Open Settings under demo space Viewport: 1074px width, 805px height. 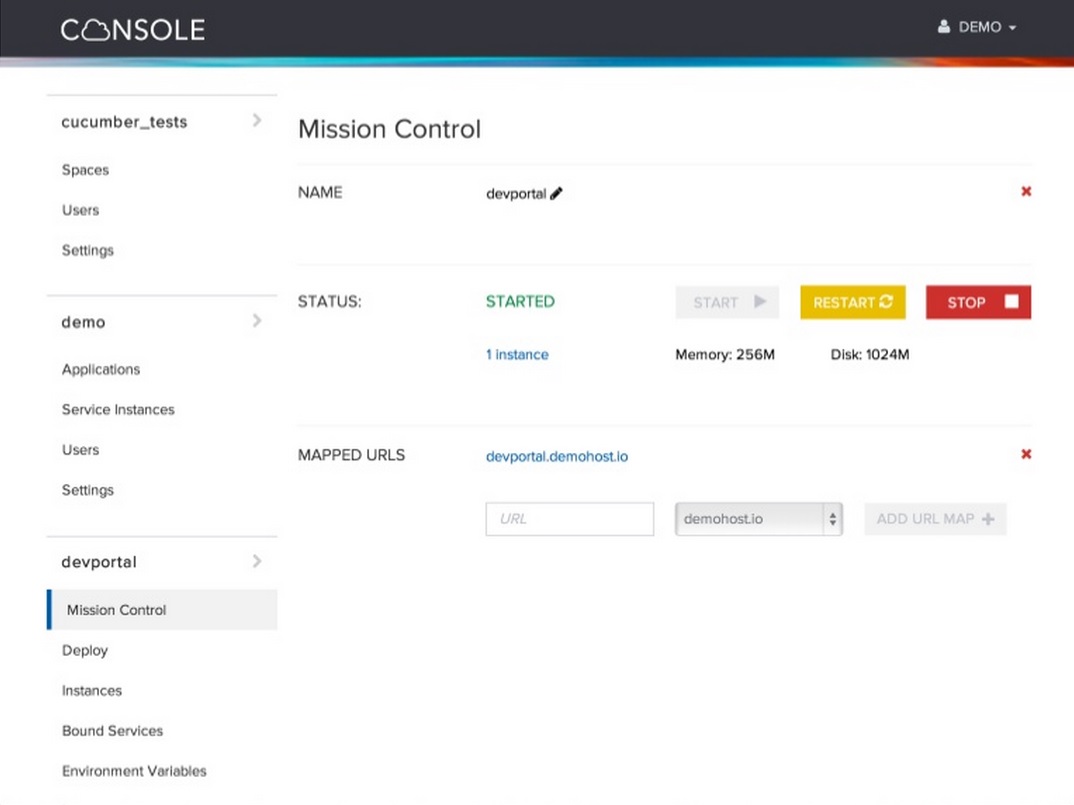(88, 490)
